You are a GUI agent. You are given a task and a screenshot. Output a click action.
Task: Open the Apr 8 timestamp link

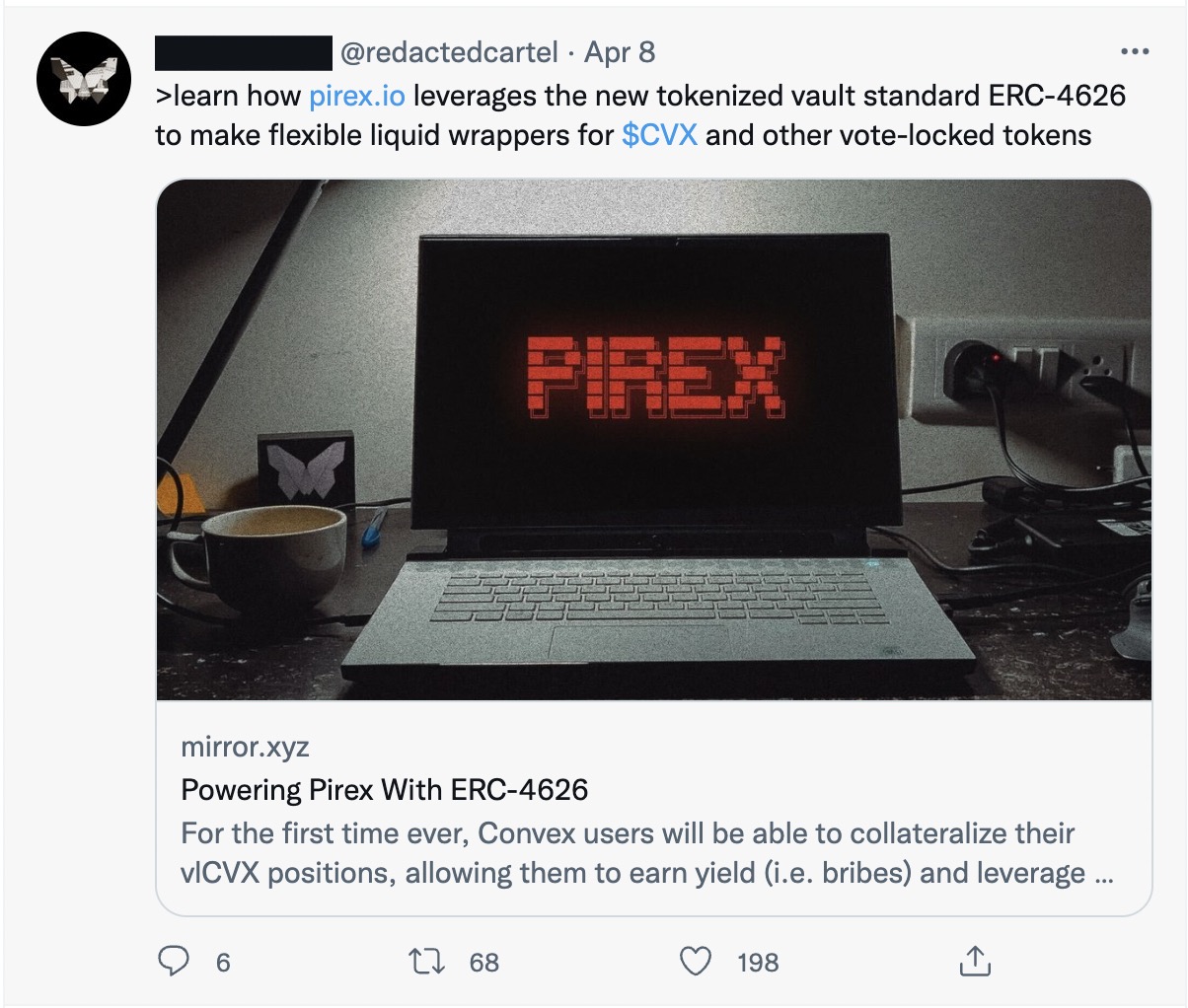tap(620, 52)
